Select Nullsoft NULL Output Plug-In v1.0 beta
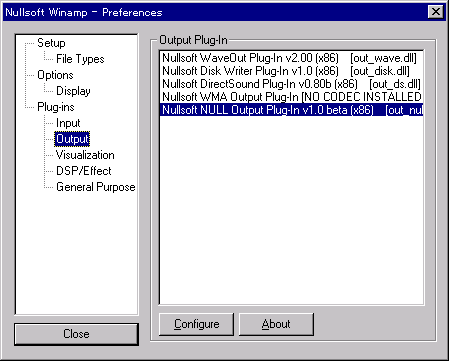449x361 pixels. [292, 110]
